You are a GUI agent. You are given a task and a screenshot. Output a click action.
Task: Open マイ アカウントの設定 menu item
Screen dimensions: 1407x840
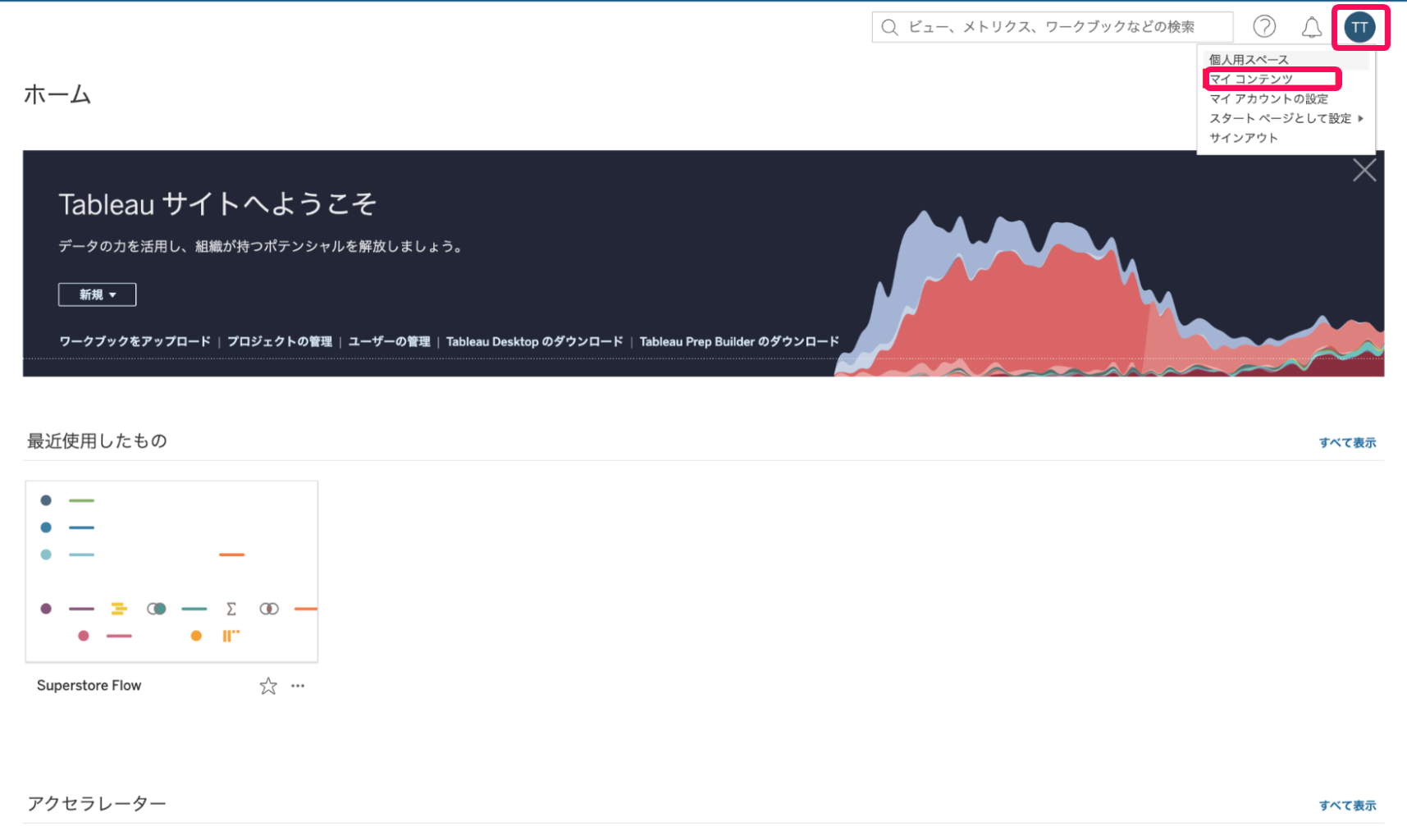click(x=1286, y=98)
